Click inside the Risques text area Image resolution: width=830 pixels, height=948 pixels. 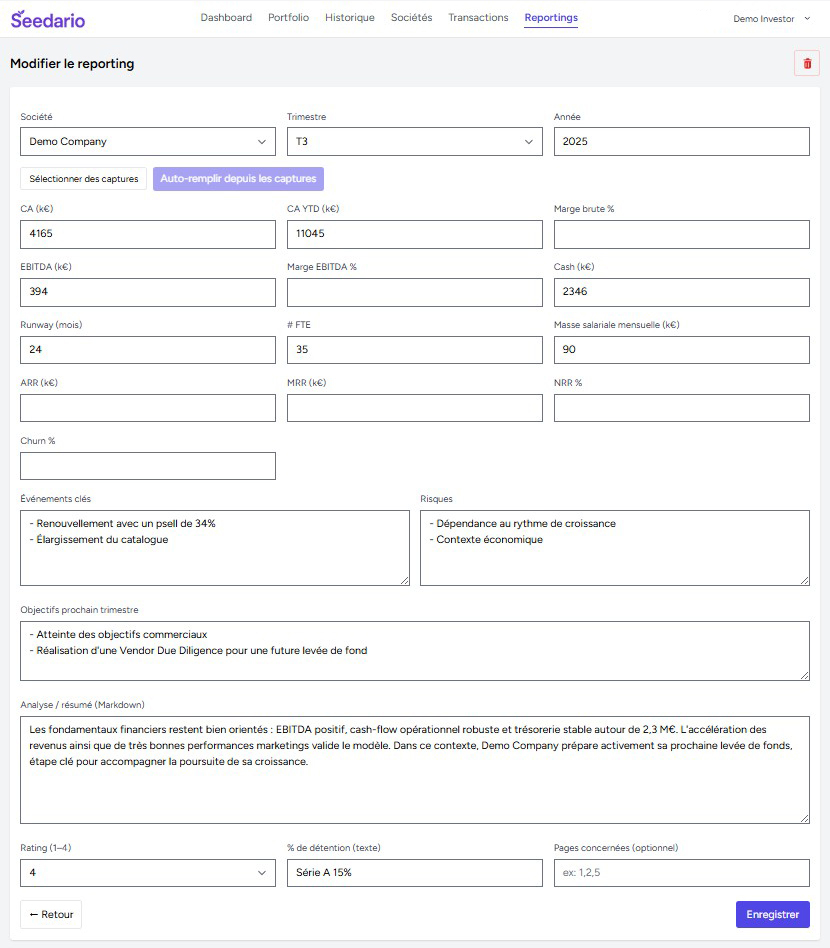[x=614, y=547]
